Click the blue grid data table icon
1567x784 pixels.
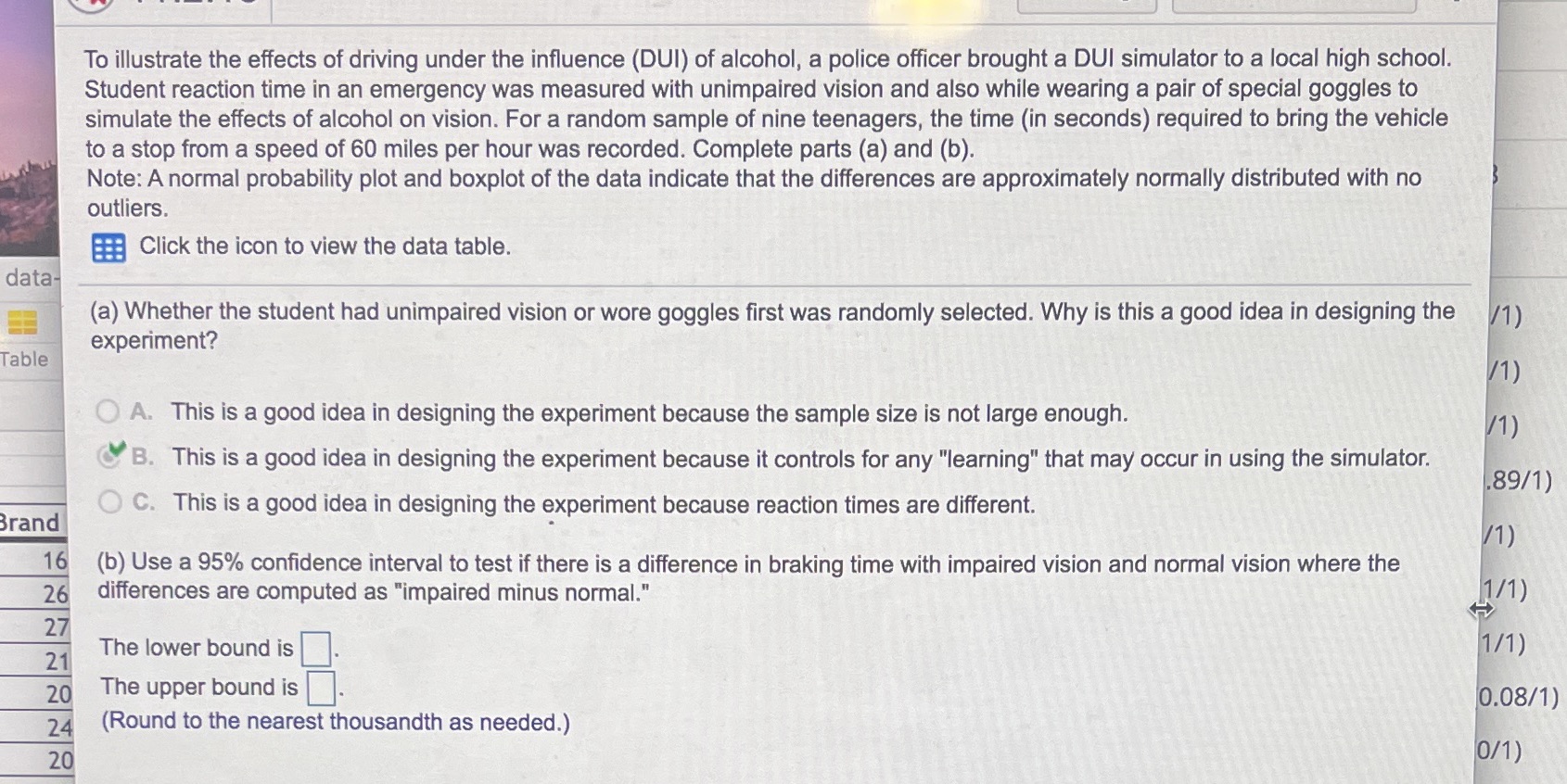coord(107,247)
